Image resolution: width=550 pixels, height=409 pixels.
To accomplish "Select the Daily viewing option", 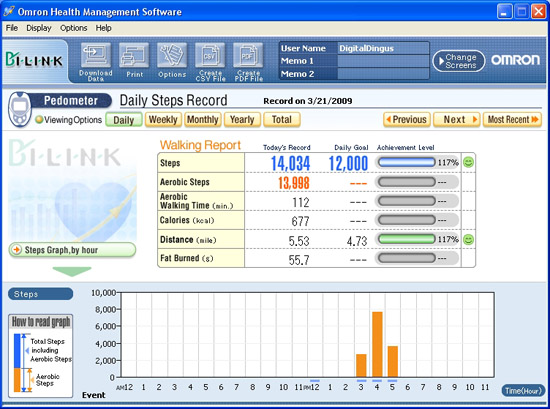I will (x=123, y=120).
